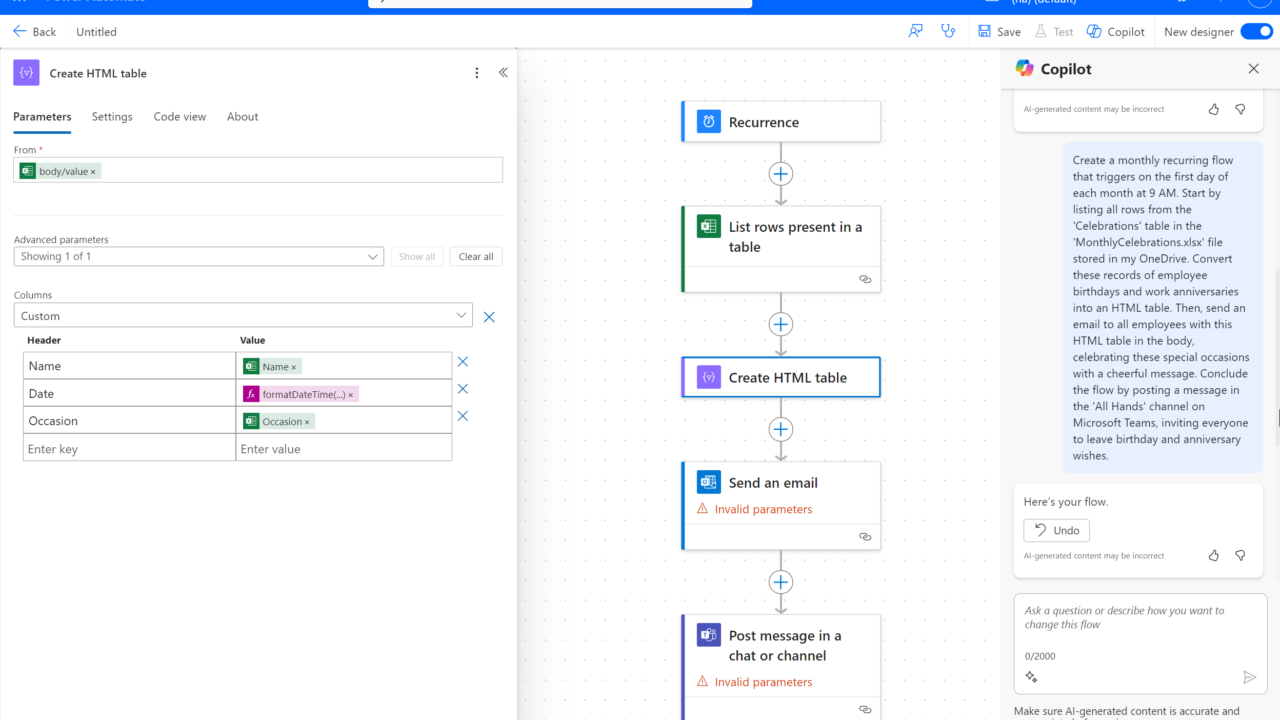Add a step below Send an email
The image size is (1280, 720).
(781, 582)
